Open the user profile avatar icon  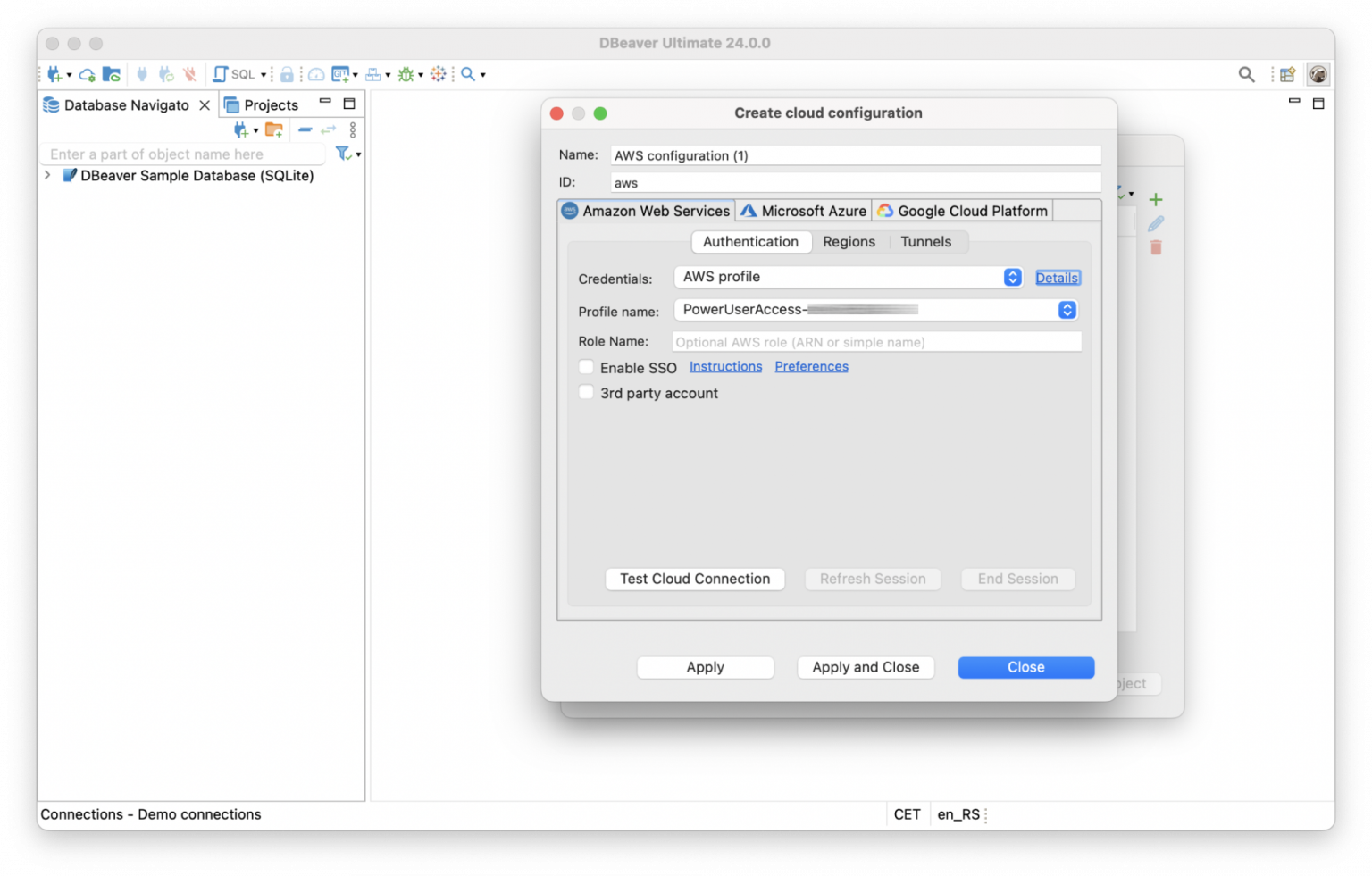click(1318, 74)
